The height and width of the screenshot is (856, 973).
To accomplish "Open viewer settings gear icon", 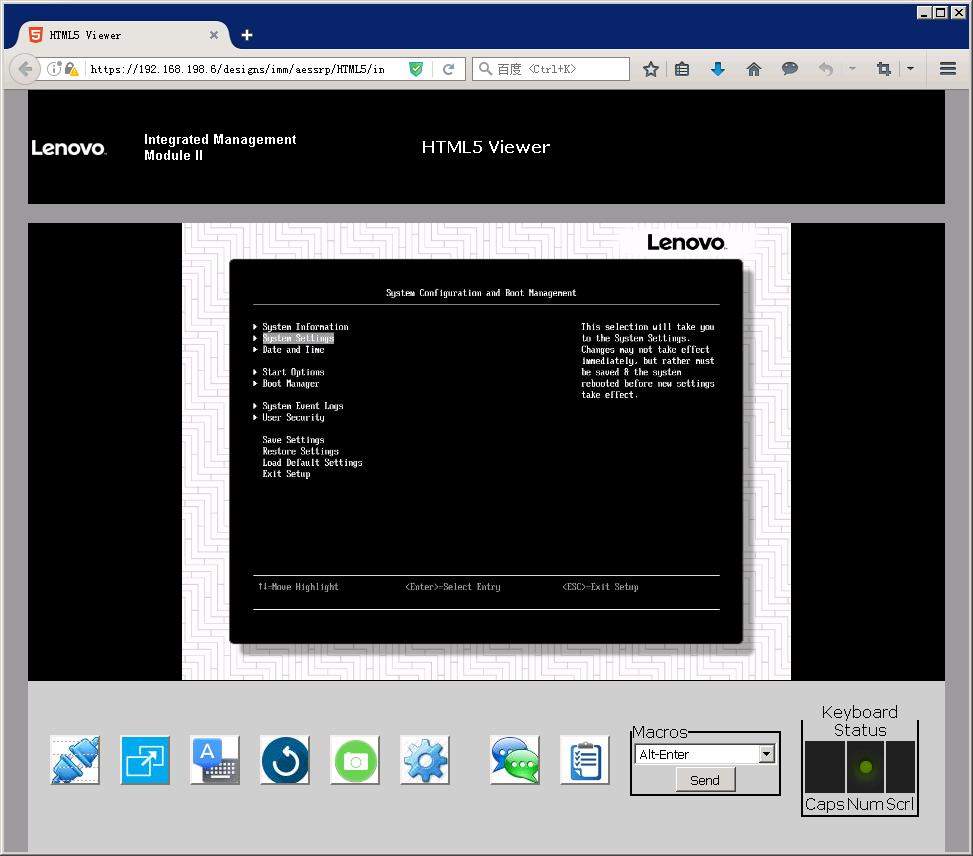I will click(x=425, y=761).
